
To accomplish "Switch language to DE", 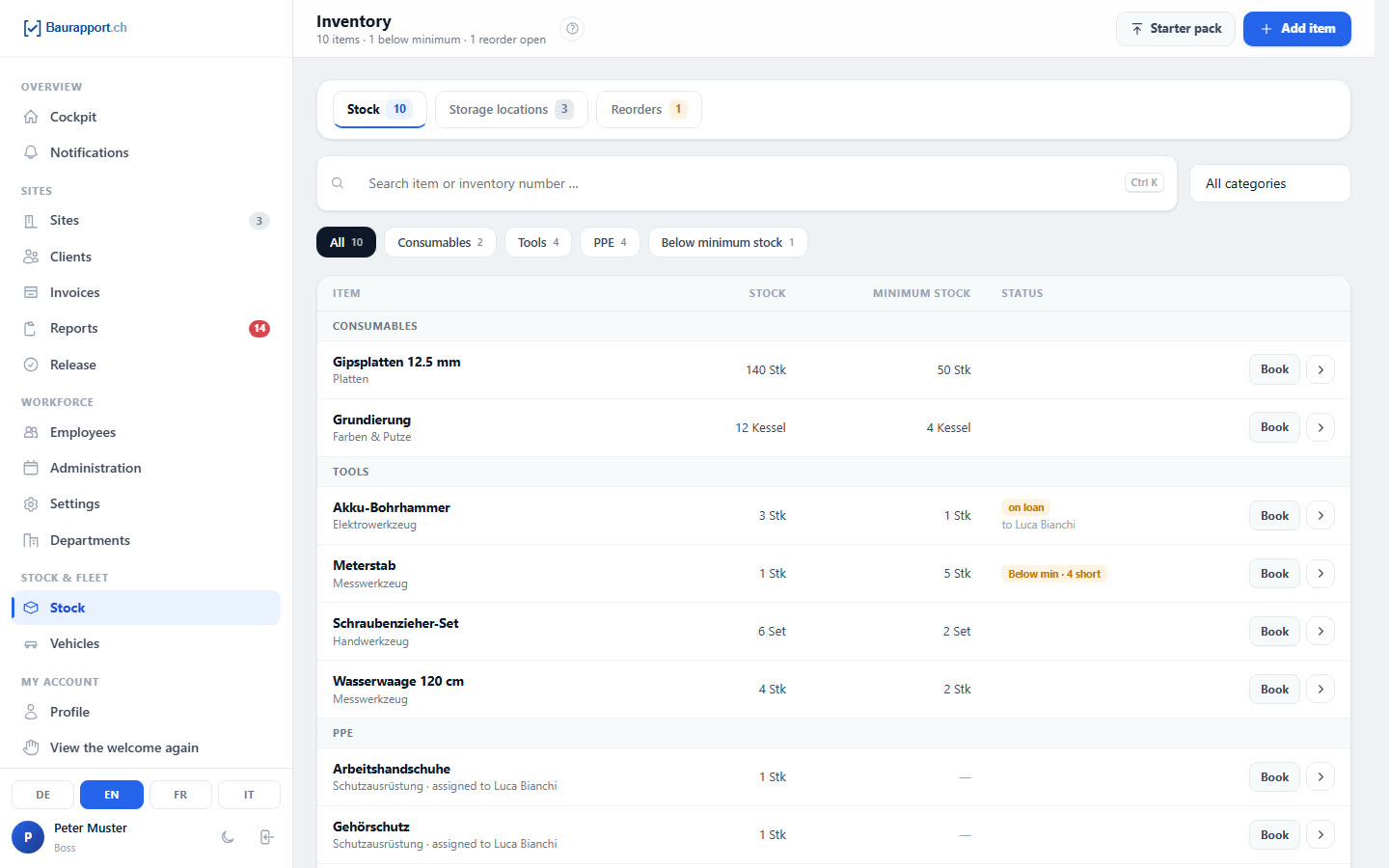I will point(43,795).
